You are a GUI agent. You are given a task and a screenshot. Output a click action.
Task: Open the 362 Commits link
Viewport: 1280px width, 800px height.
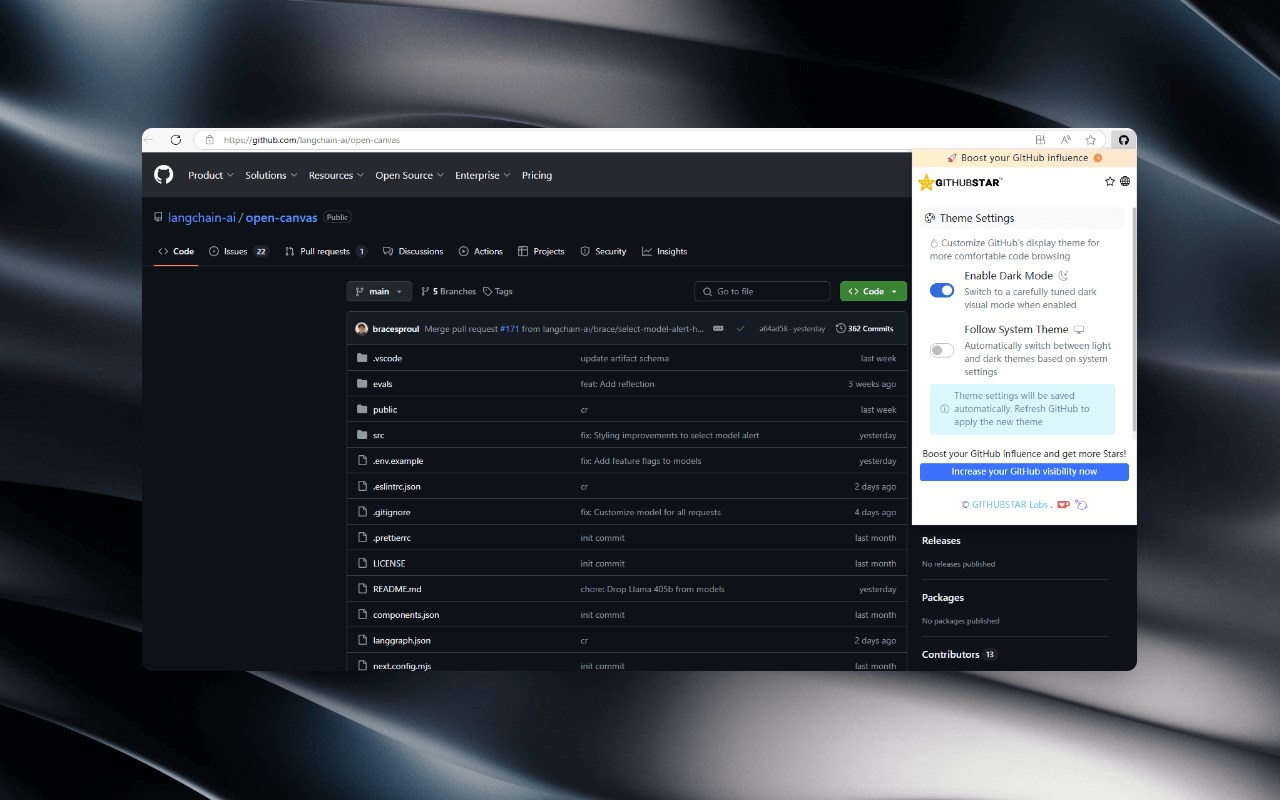(x=865, y=328)
